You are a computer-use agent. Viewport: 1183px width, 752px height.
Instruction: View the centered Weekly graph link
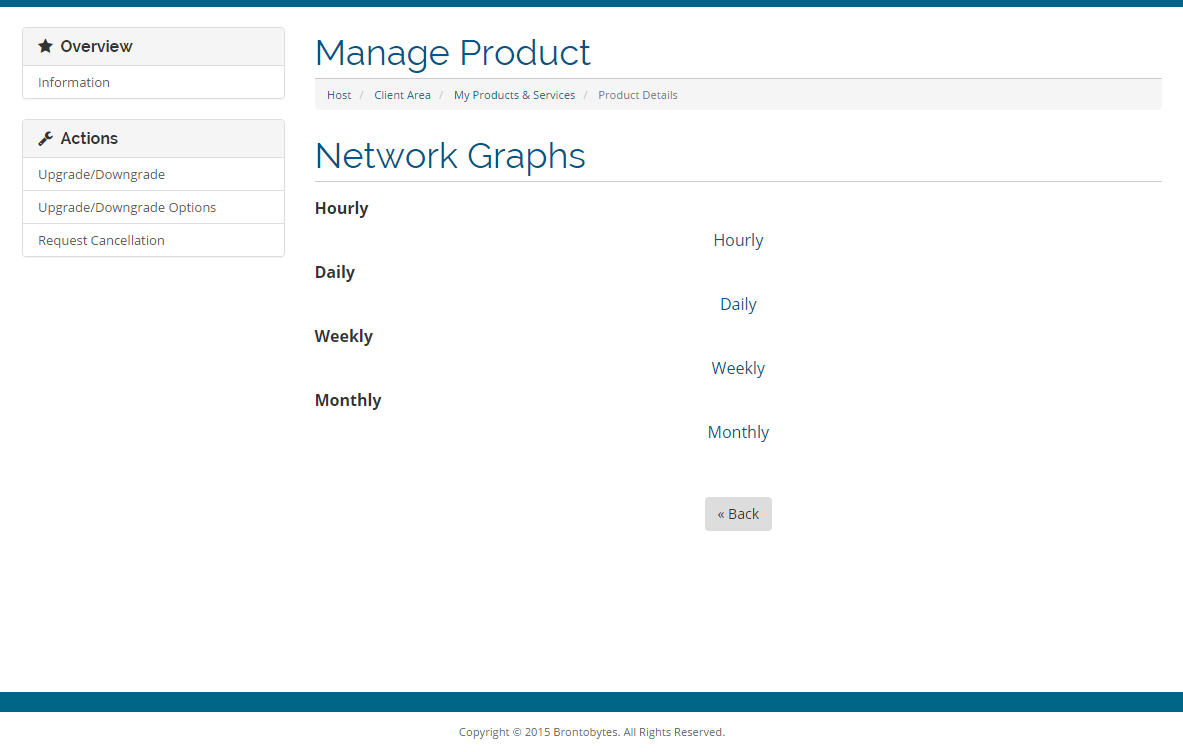click(x=738, y=369)
